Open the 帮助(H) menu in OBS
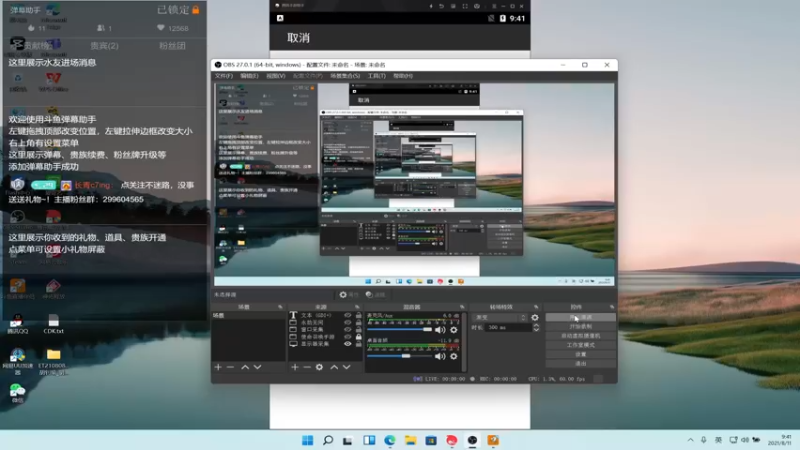The image size is (800, 450). click(403, 76)
